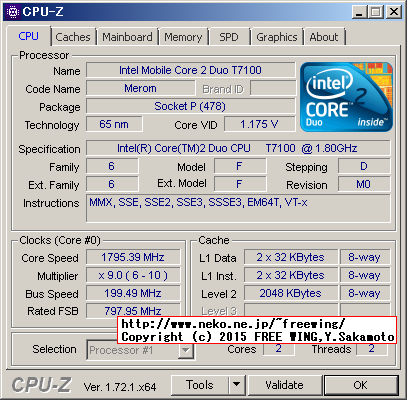Click the CPU-Z title bar app icon

13,12
